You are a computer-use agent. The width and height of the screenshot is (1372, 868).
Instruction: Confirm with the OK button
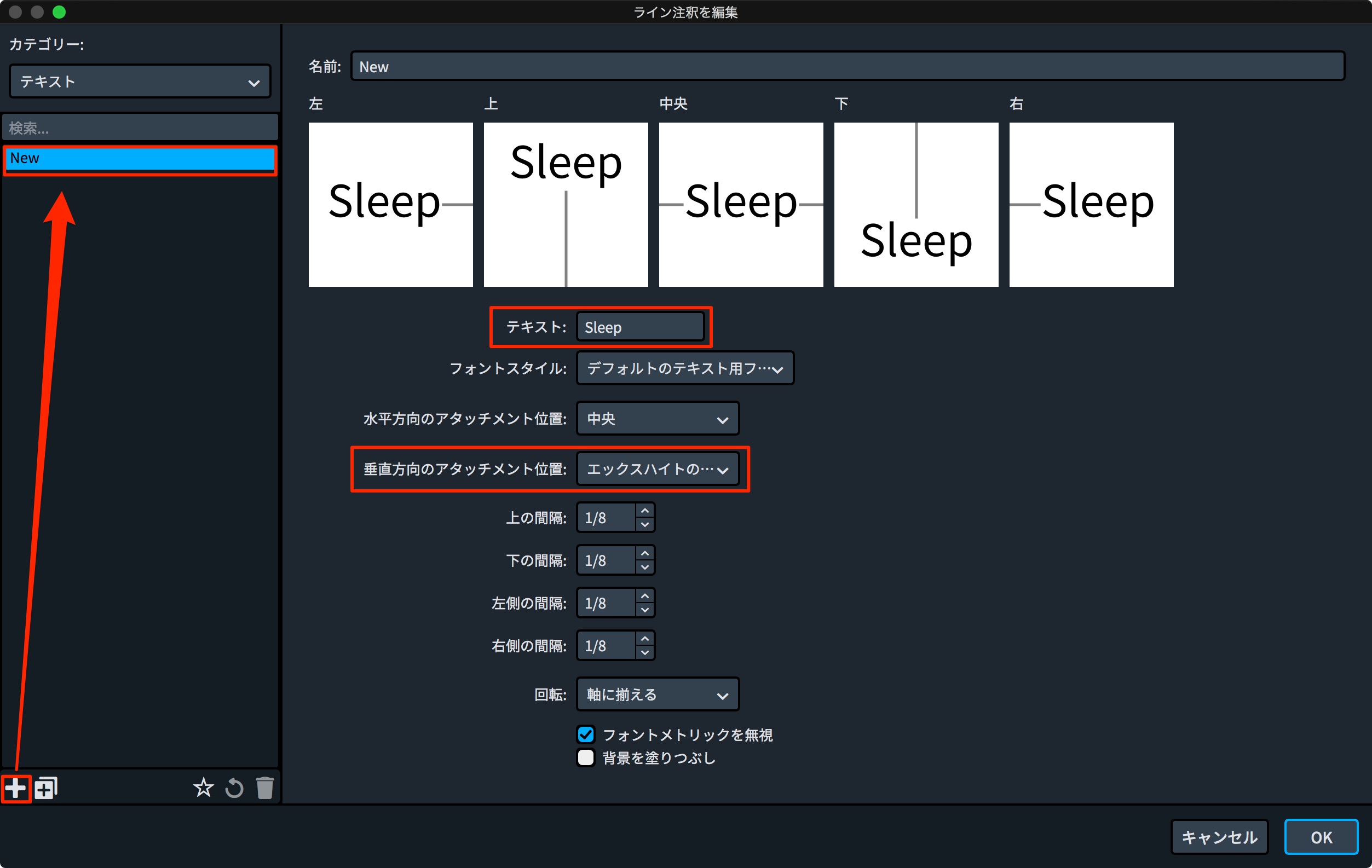pyautogui.click(x=1321, y=837)
